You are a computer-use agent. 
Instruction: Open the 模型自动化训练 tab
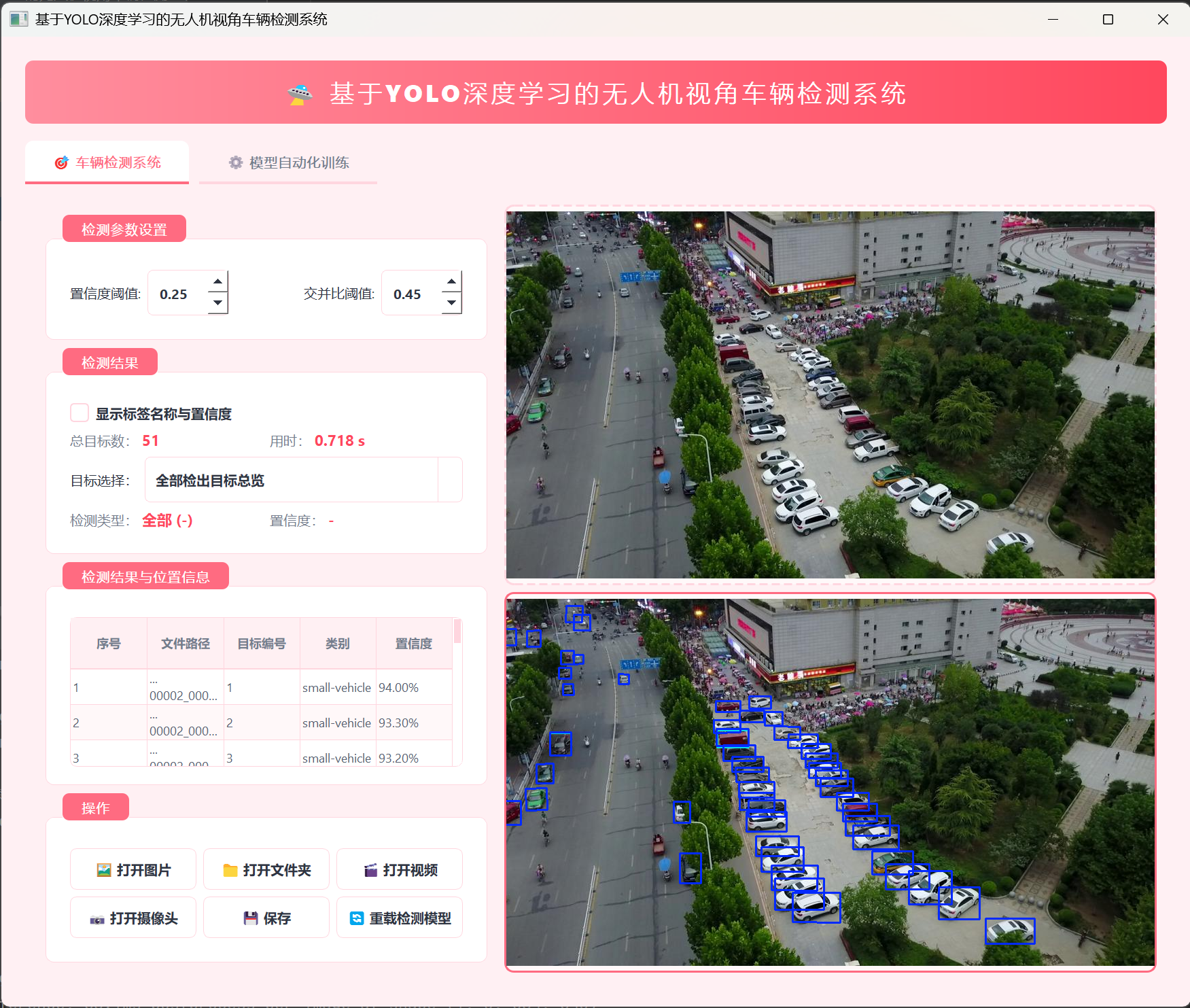[288, 162]
